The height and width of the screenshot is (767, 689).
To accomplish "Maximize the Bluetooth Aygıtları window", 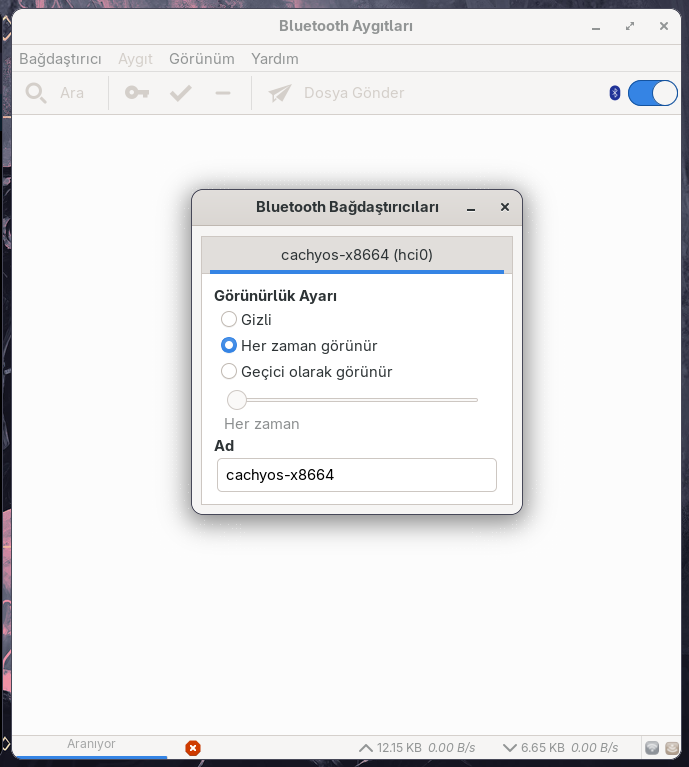I will tap(630, 26).
